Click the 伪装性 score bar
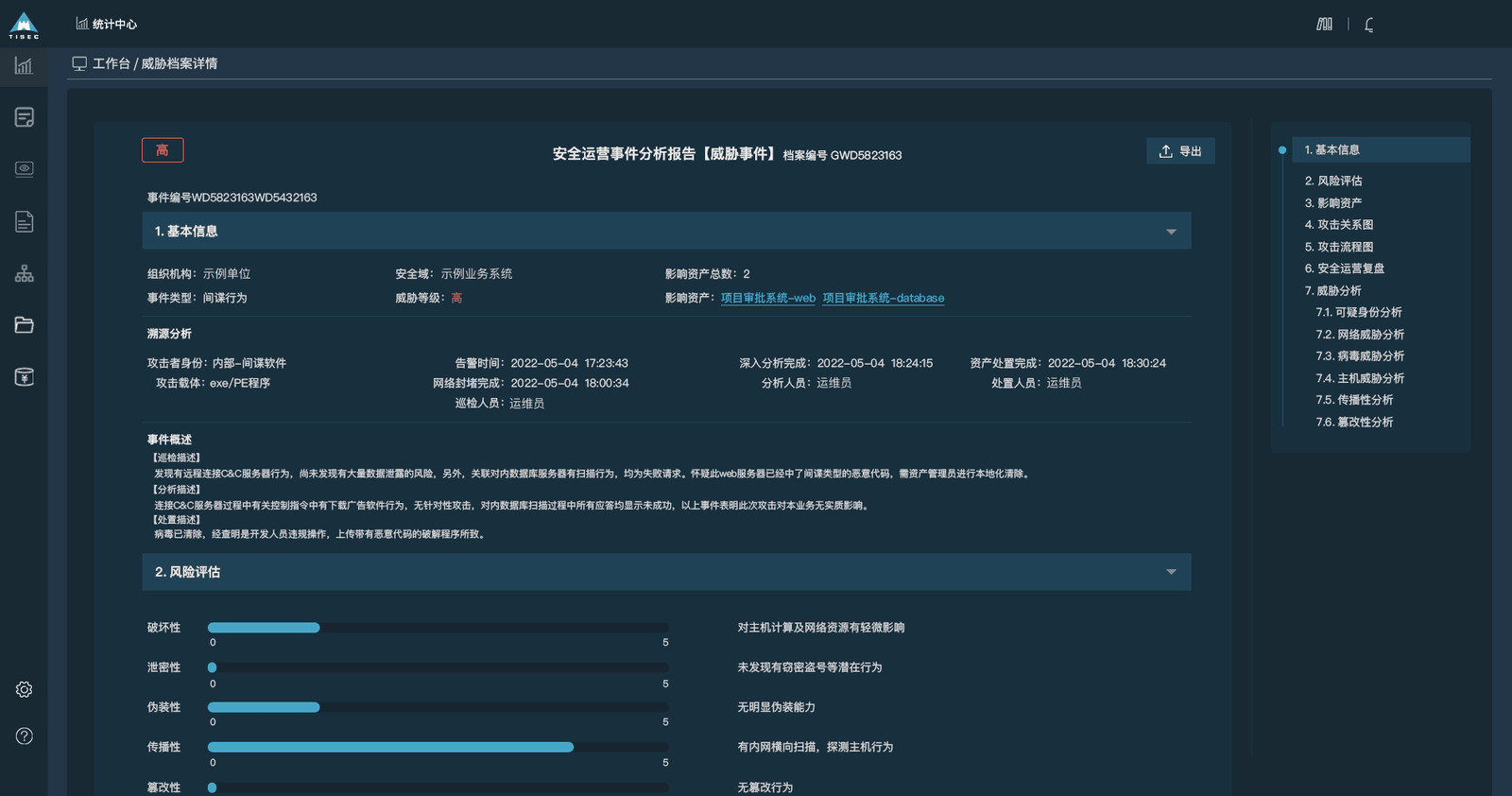This screenshot has height=796, width=1512. [438, 707]
